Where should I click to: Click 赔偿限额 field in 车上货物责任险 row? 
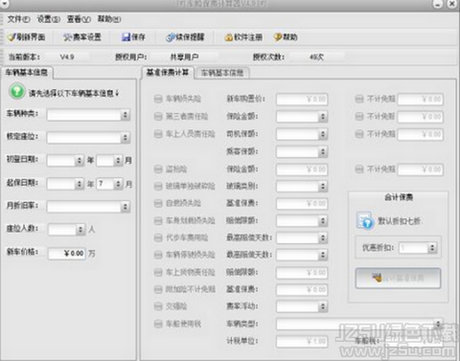point(302,273)
